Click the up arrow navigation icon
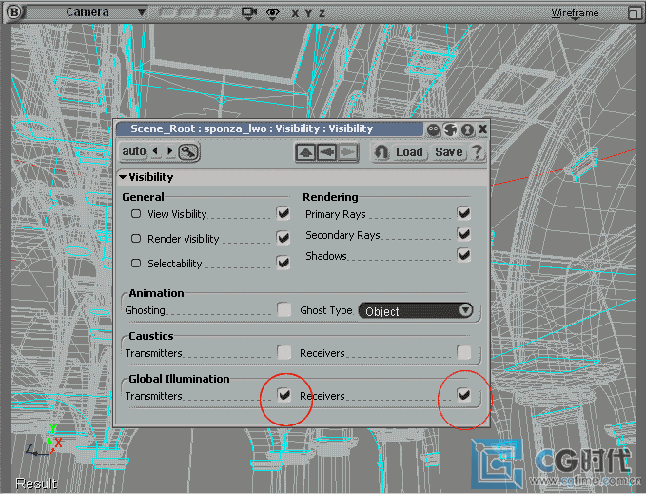The height and width of the screenshot is (494, 646). click(x=306, y=152)
